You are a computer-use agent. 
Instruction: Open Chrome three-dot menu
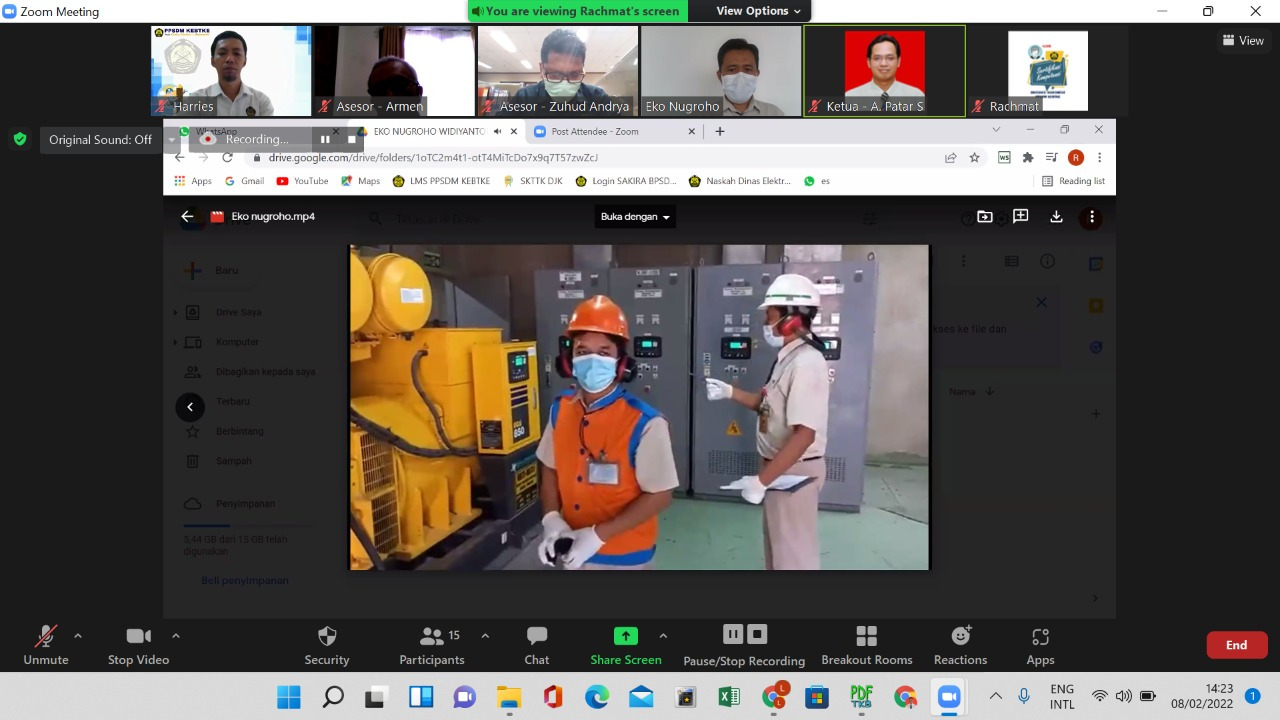1099,157
